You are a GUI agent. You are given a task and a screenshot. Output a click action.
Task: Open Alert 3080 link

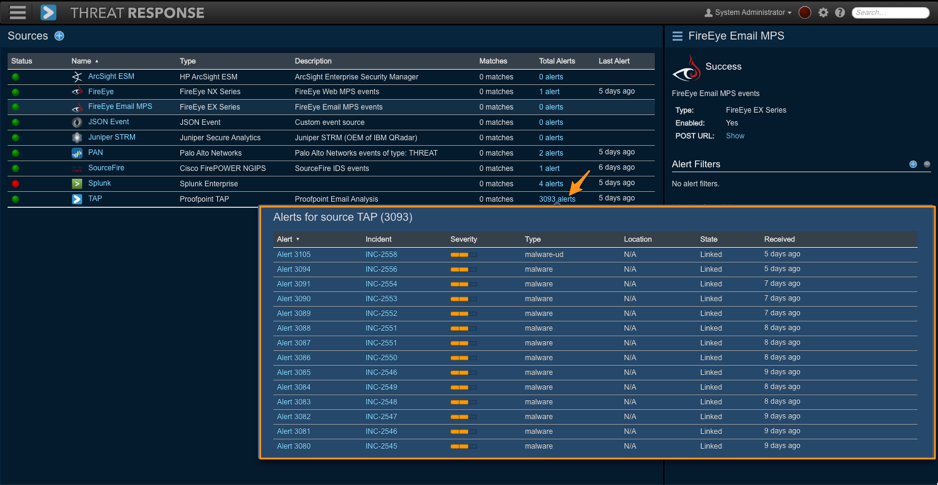pyautogui.click(x=294, y=446)
